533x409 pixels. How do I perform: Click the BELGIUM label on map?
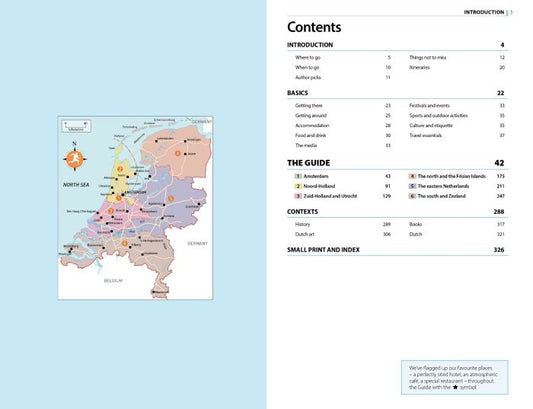click(113, 281)
